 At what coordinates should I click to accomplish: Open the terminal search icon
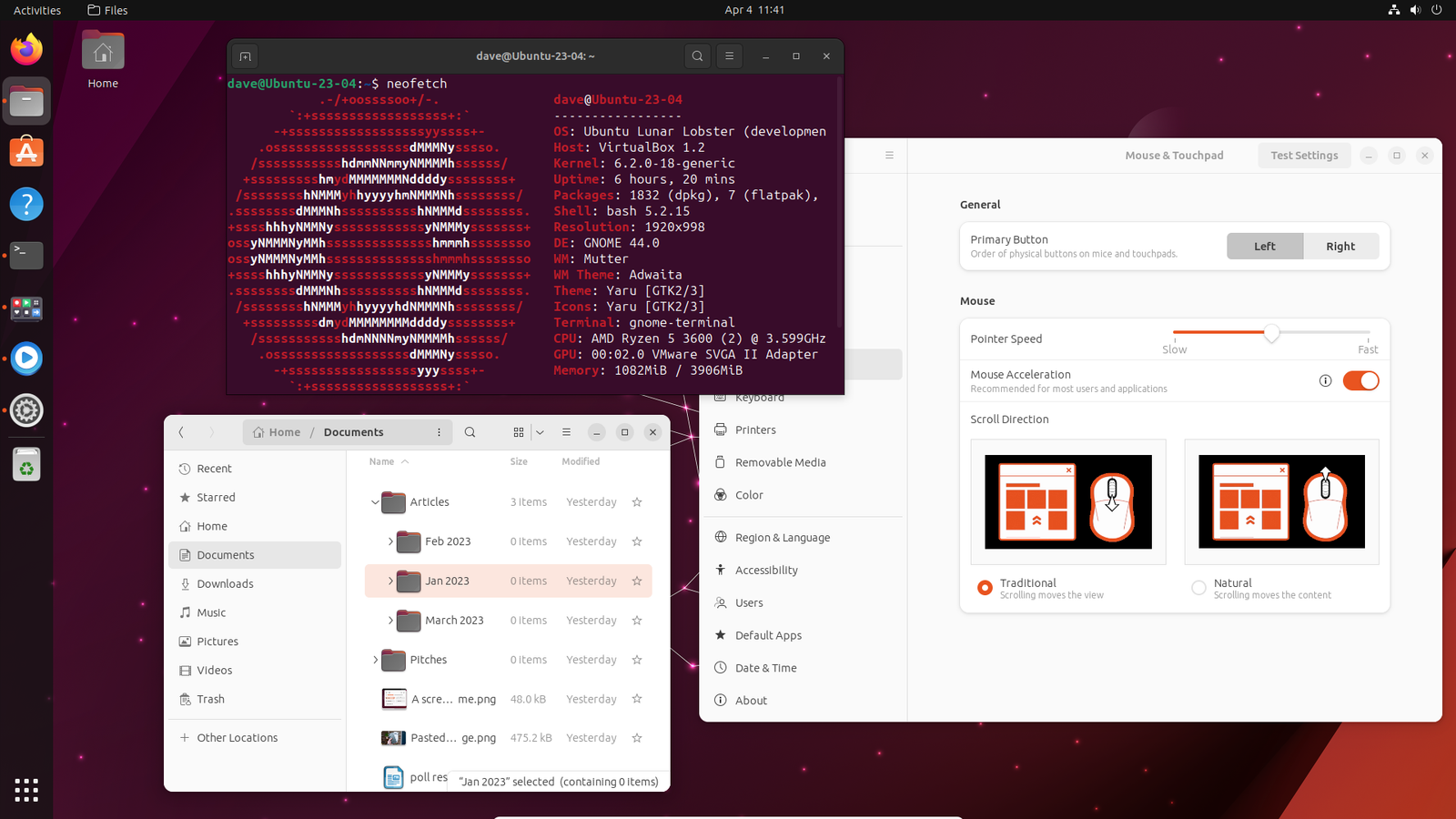pyautogui.click(x=697, y=56)
